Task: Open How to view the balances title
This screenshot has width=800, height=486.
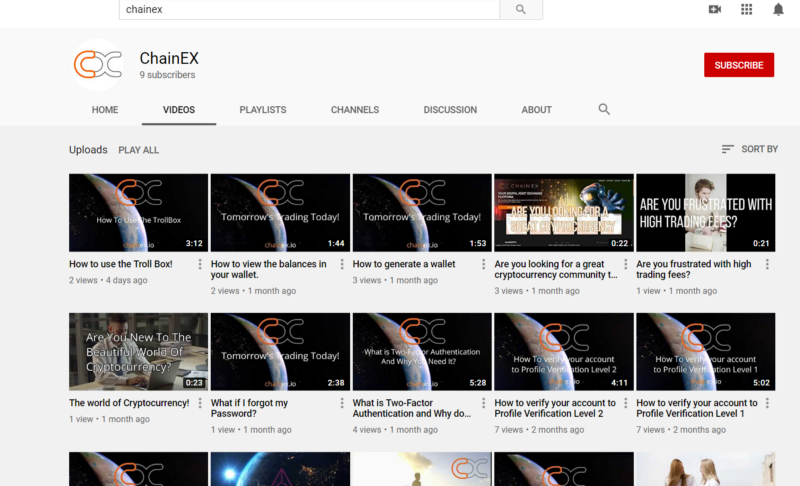Action: pyautogui.click(x=268, y=269)
